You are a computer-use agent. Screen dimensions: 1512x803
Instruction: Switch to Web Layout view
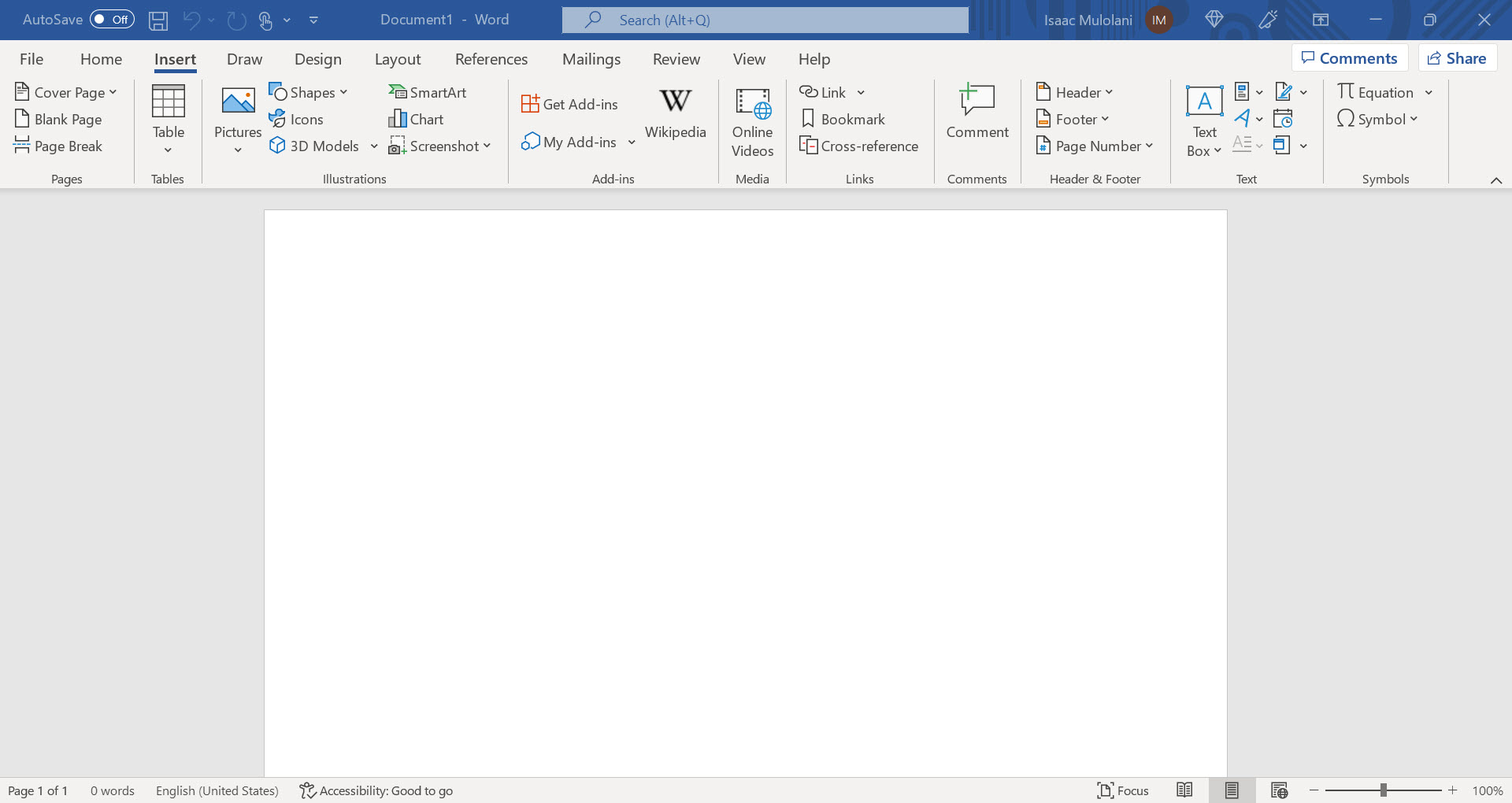1279,790
